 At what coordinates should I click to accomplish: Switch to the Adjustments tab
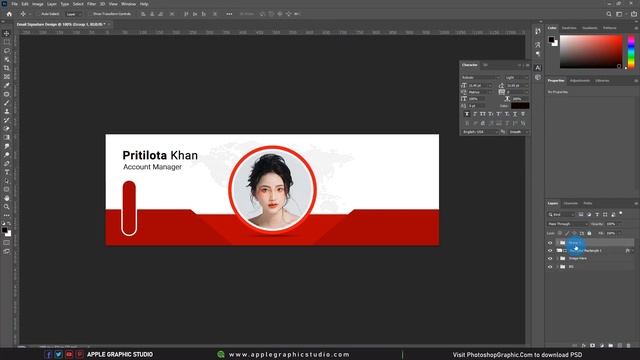coord(580,81)
